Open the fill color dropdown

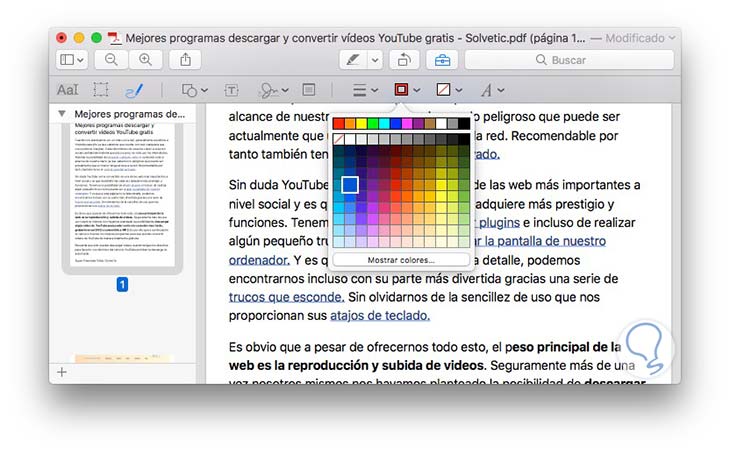pyautogui.click(x=449, y=89)
